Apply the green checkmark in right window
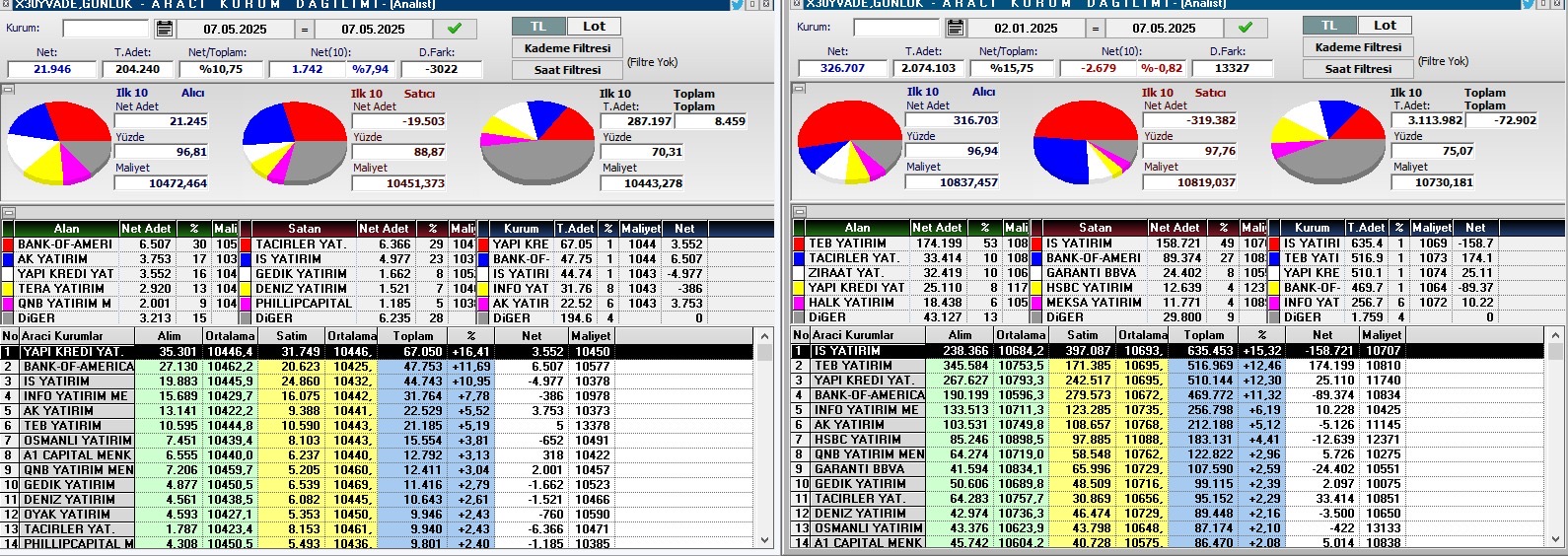Viewport: 1568px width, 556px height. point(1245,28)
